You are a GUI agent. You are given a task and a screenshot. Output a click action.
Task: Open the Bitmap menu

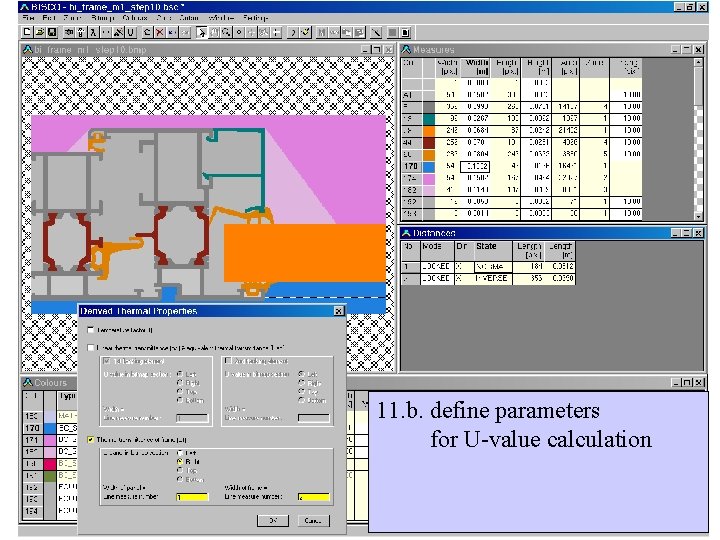(x=102, y=18)
